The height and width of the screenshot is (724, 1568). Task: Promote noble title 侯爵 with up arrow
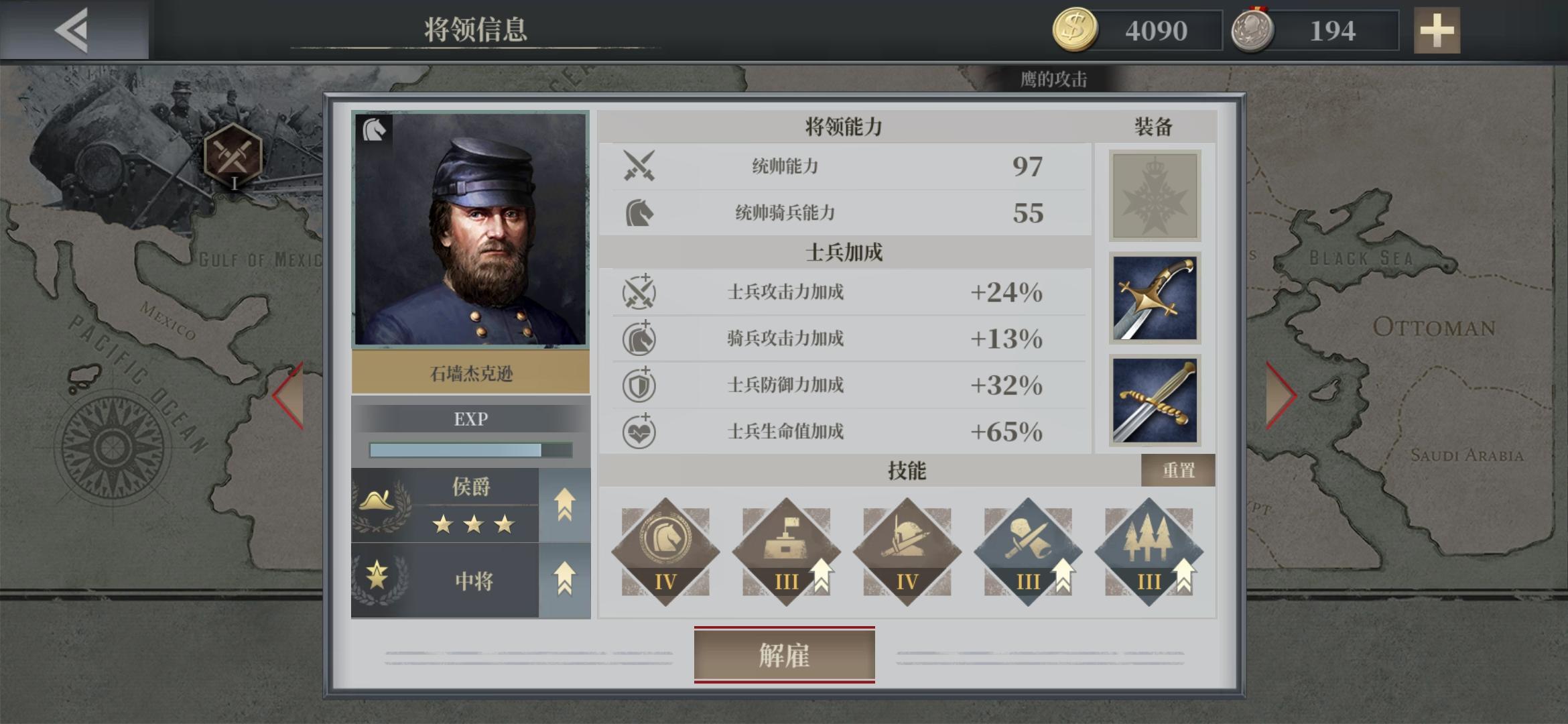coord(565,505)
